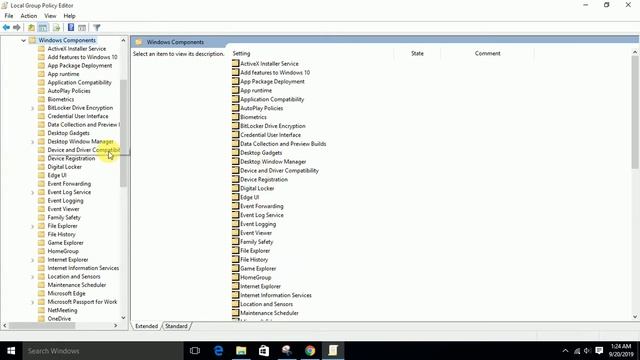Collapse the Windows Components tree node
The width and height of the screenshot is (640, 360).
pos(23,40)
